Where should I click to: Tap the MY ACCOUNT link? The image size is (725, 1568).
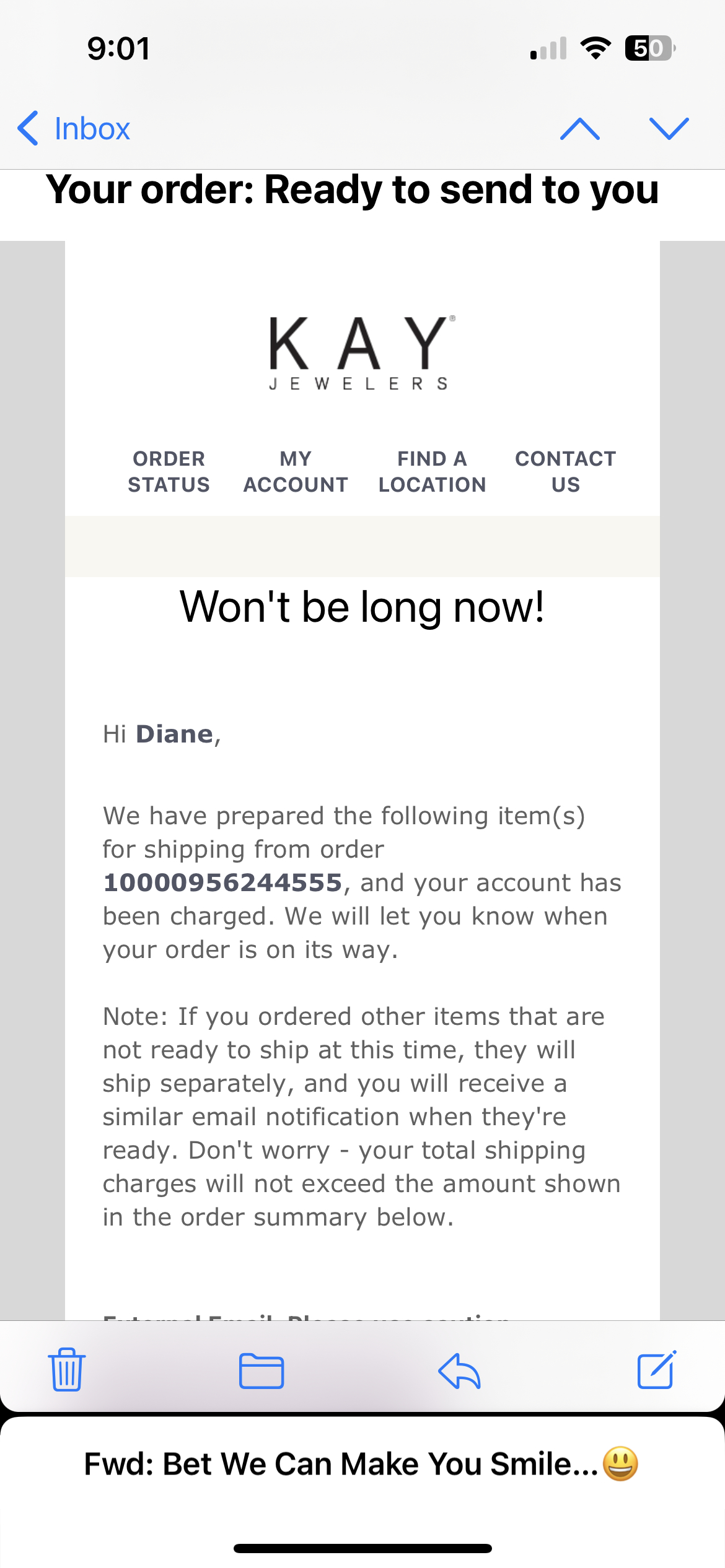click(x=296, y=471)
